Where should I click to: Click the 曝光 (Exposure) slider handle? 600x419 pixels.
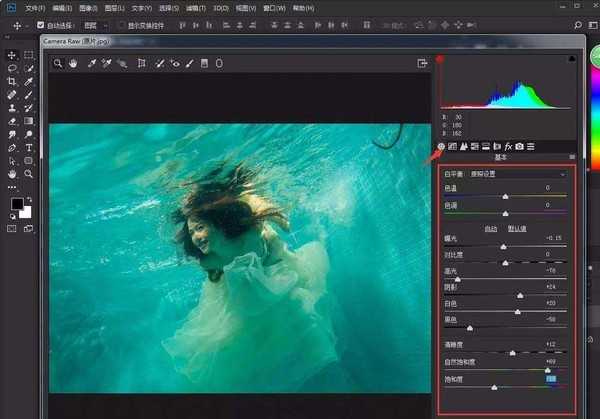click(x=503, y=247)
